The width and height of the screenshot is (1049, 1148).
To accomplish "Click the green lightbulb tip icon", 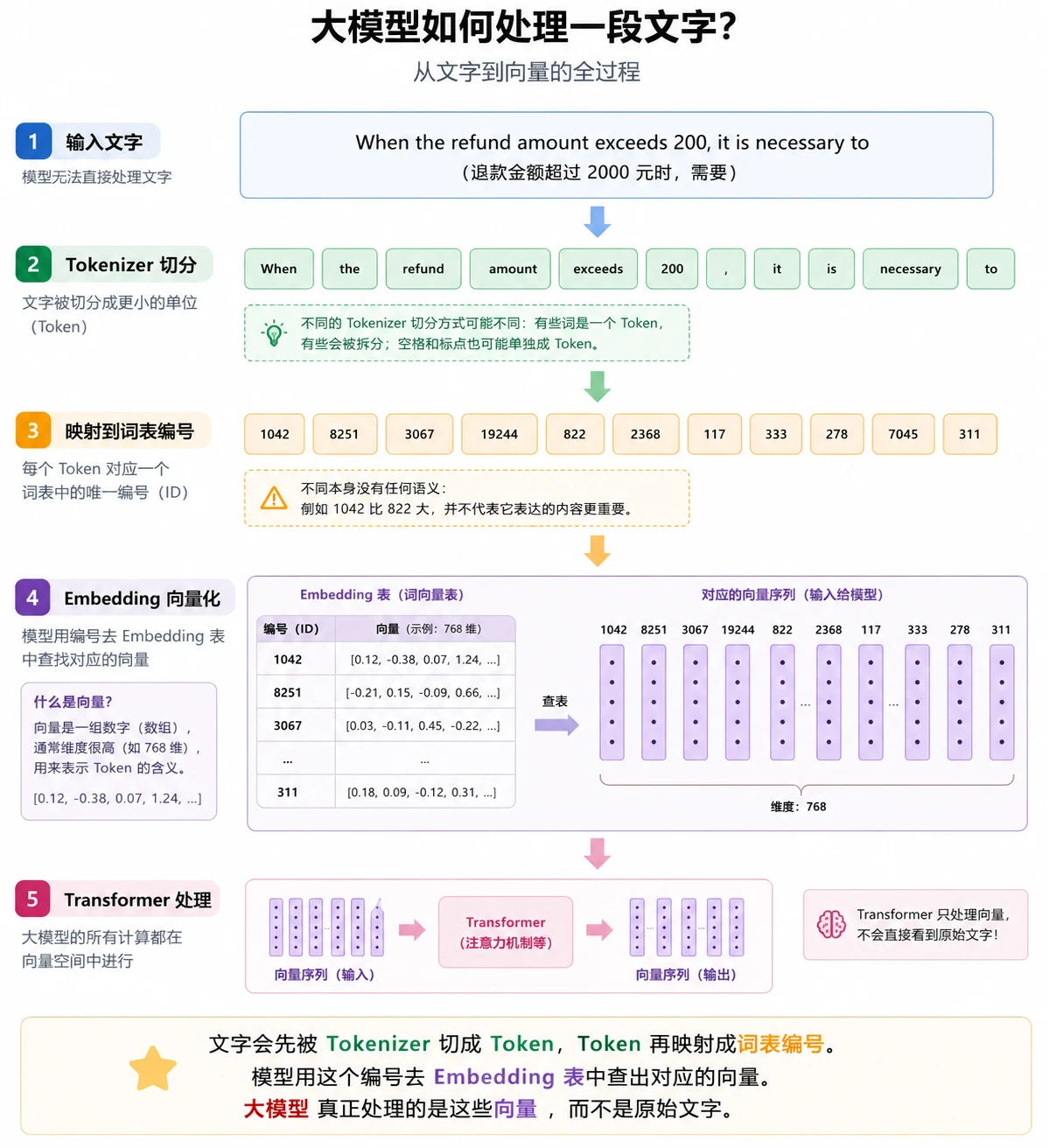I will (274, 332).
